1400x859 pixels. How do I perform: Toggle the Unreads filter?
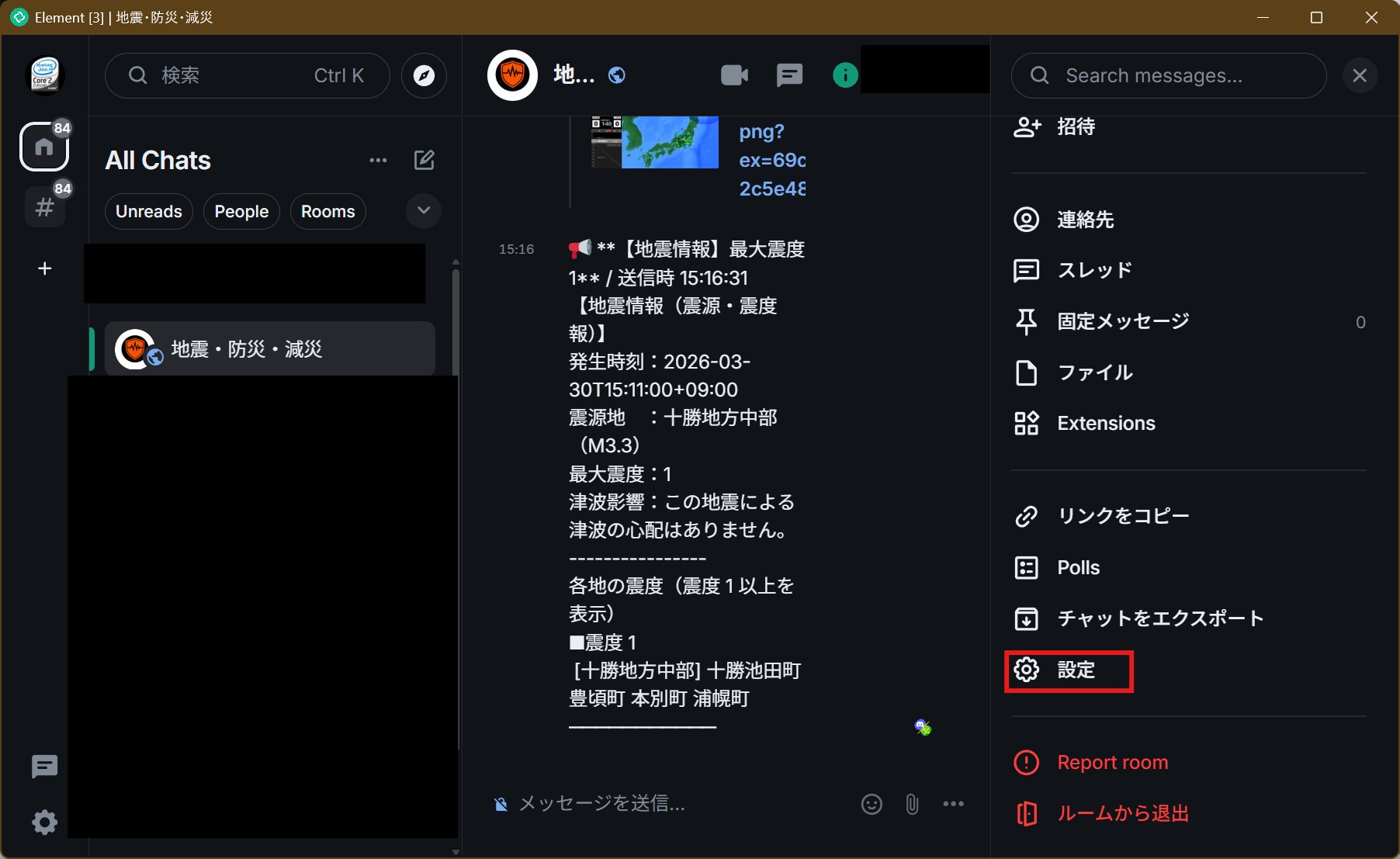(148, 211)
